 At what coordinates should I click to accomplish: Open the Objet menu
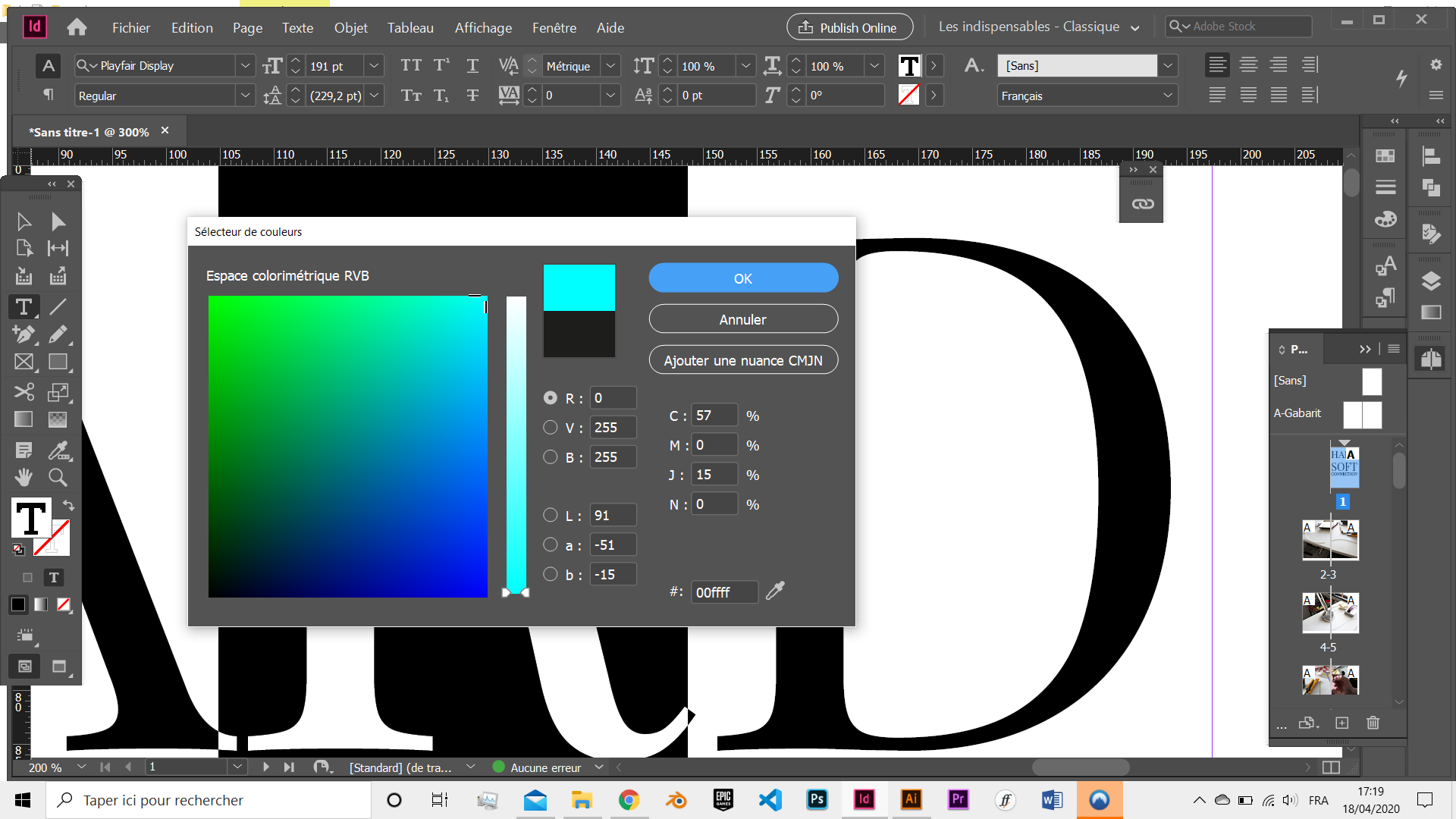click(350, 27)
